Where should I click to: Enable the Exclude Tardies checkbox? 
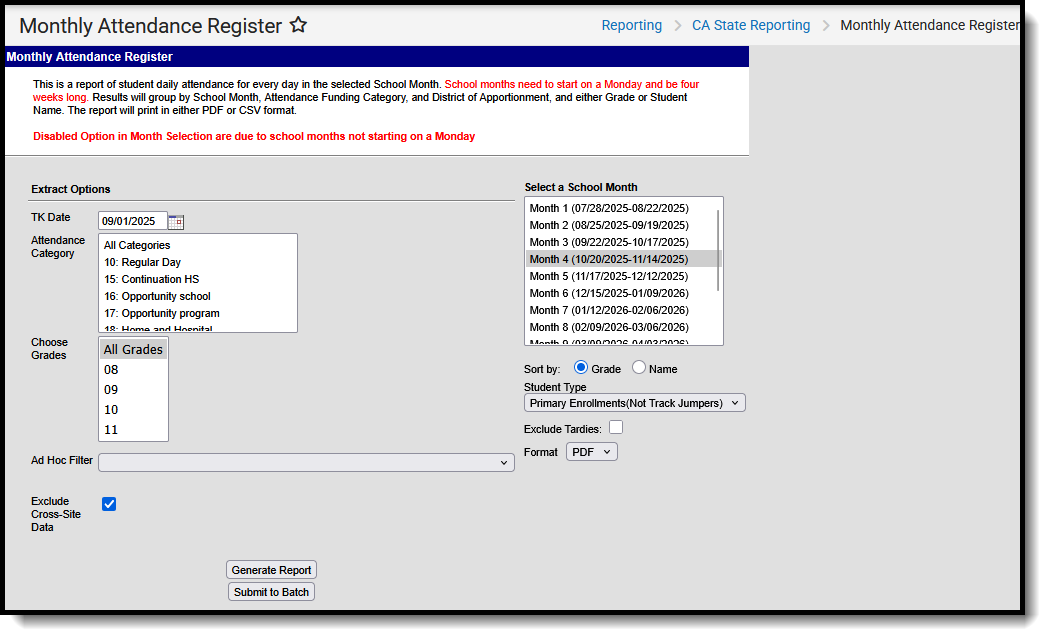(x=616, y=426)
